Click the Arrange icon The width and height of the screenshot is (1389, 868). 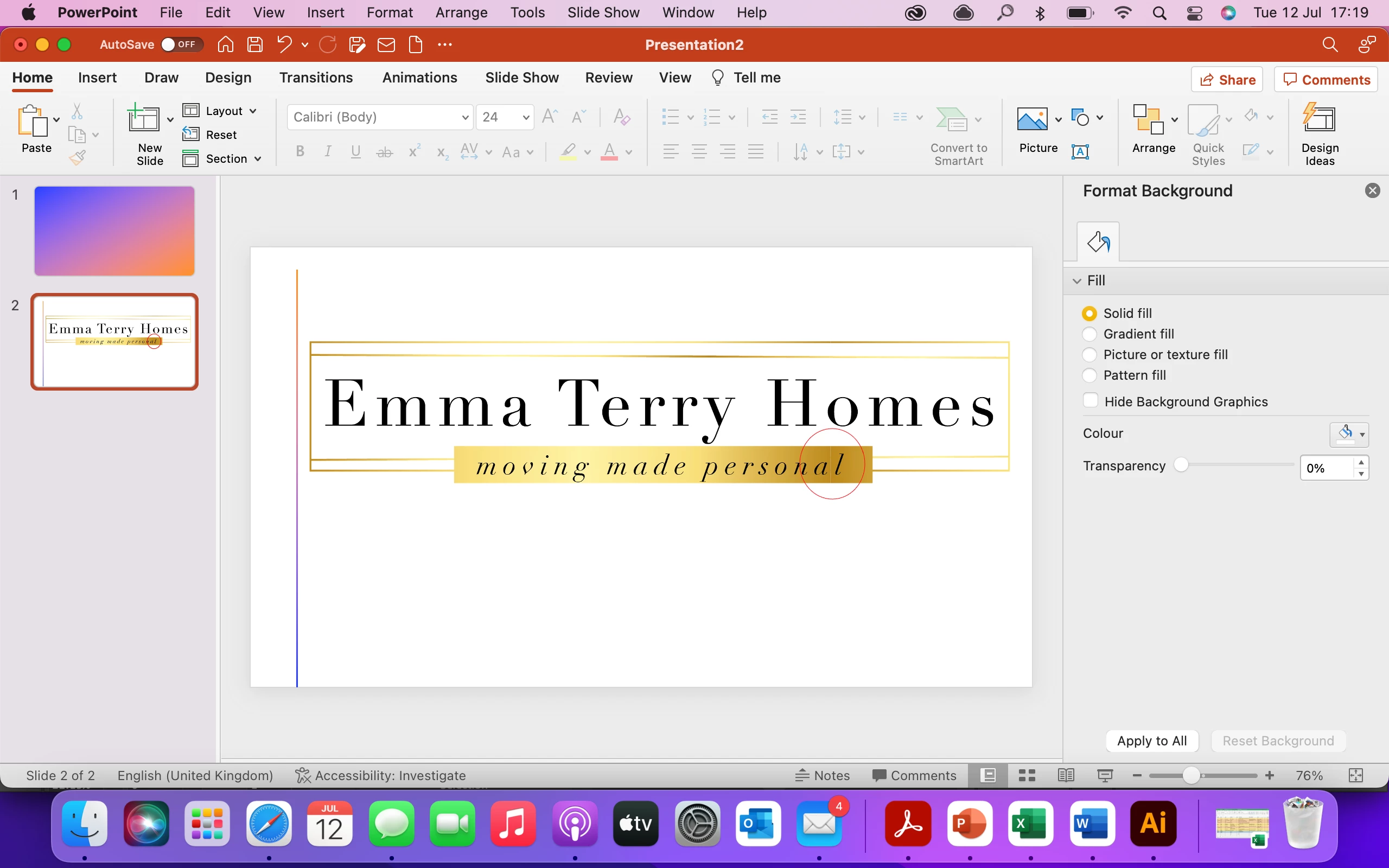(x=1148, y=119)
